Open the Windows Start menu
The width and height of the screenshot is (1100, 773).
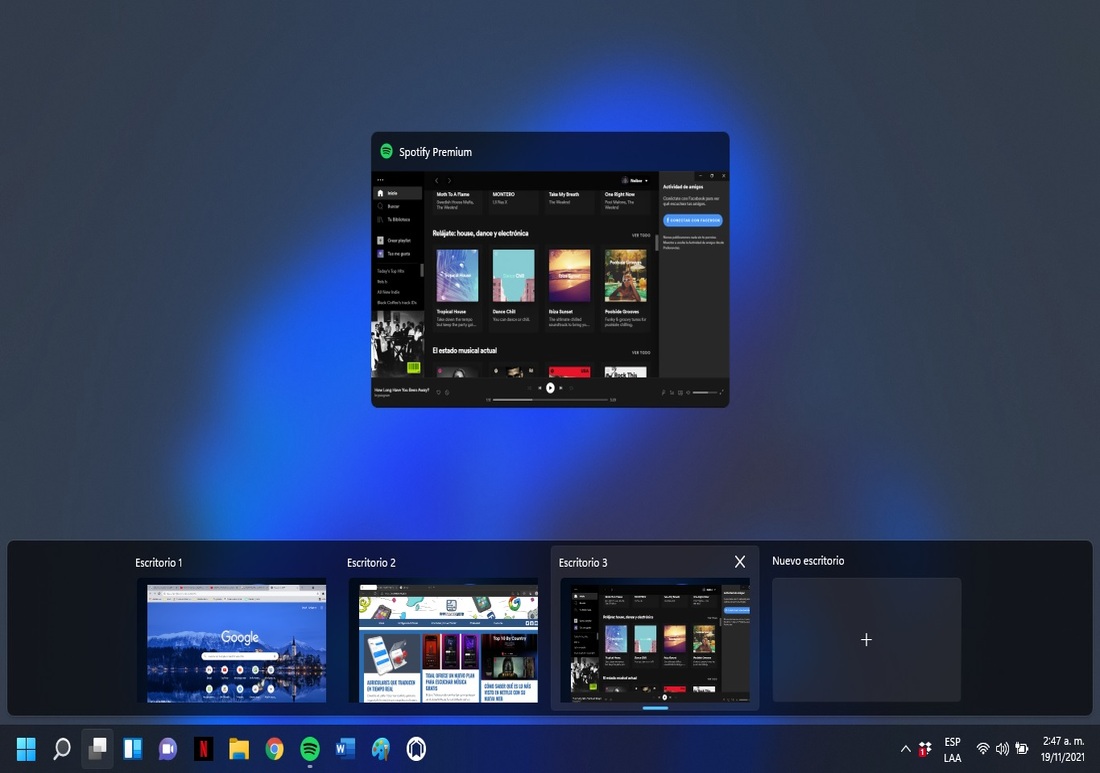26,749
